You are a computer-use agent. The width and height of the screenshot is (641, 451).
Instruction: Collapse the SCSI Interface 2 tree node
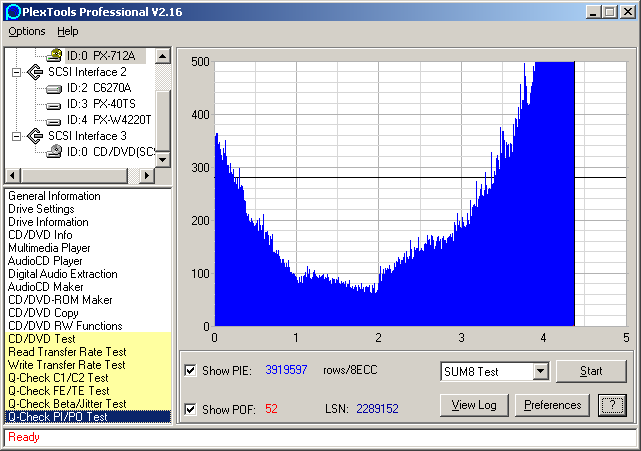point(16,72)
